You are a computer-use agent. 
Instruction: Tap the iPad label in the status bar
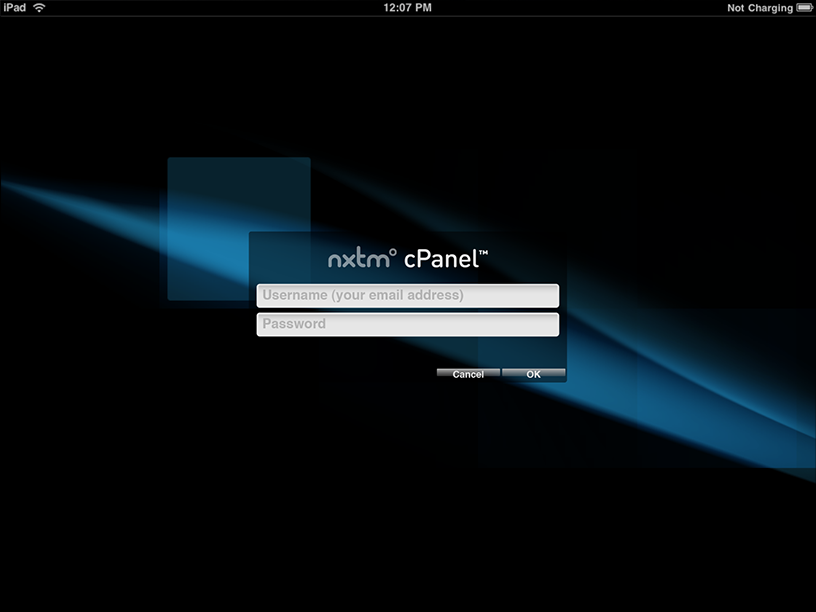(15, 7)
